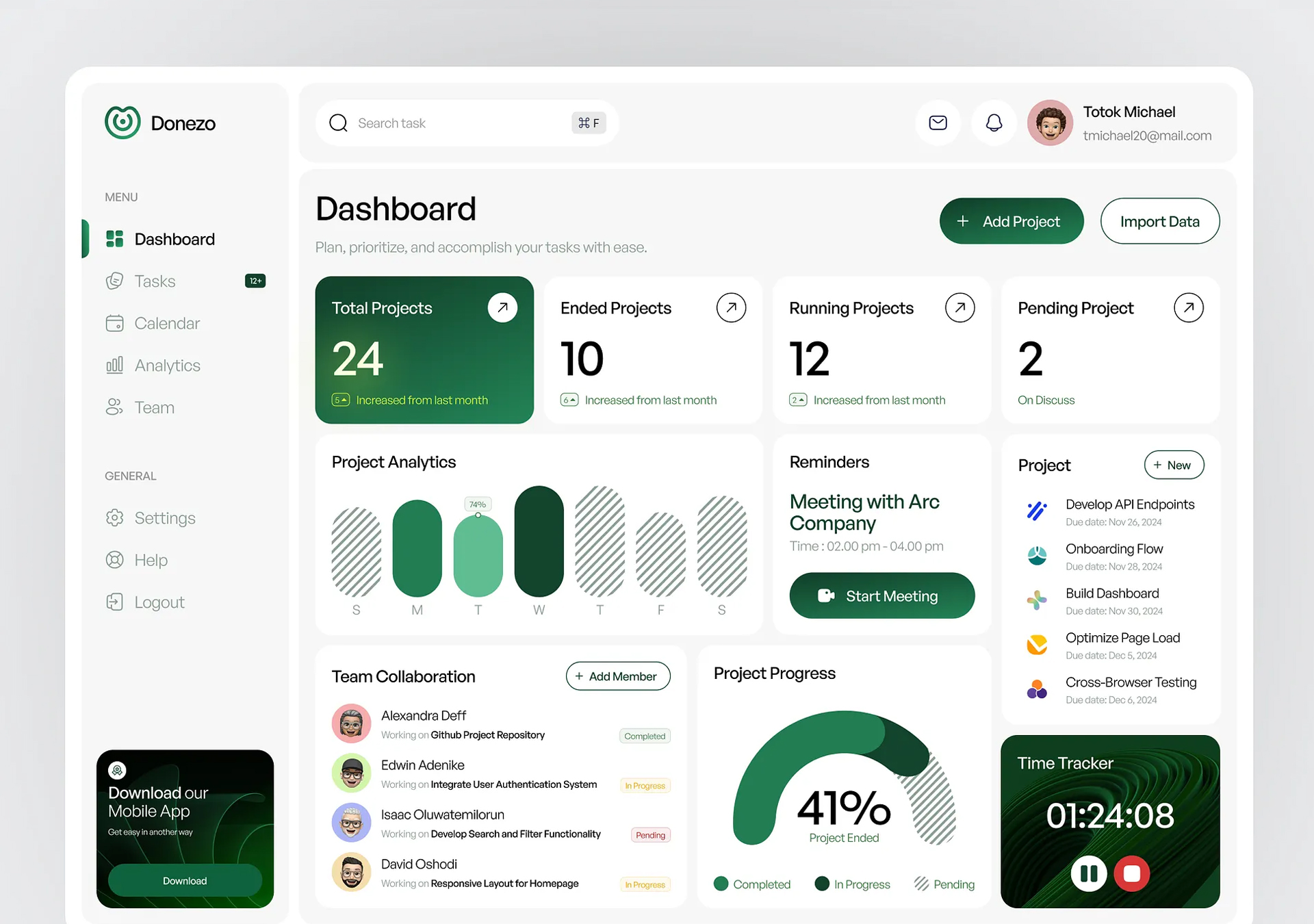Open Tasks in the sidebar menu
Image resolution: width=1314 pixels, height=924 pixels.
coord(155,281)
